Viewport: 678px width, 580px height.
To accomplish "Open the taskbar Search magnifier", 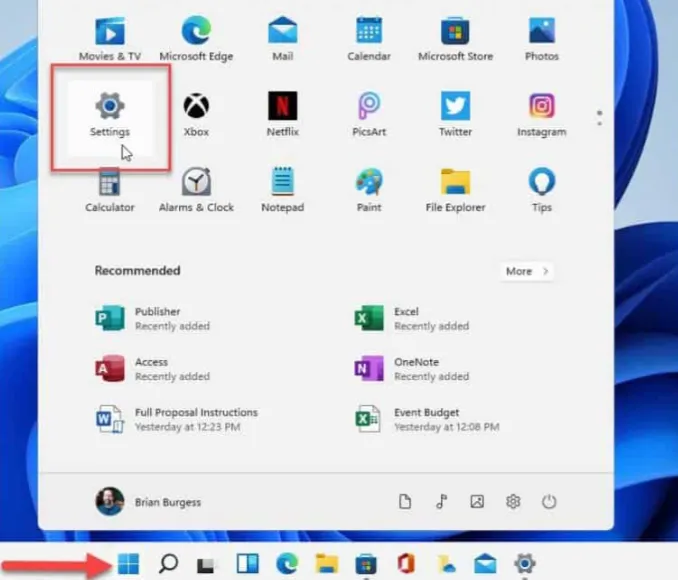I will point(169,565).
